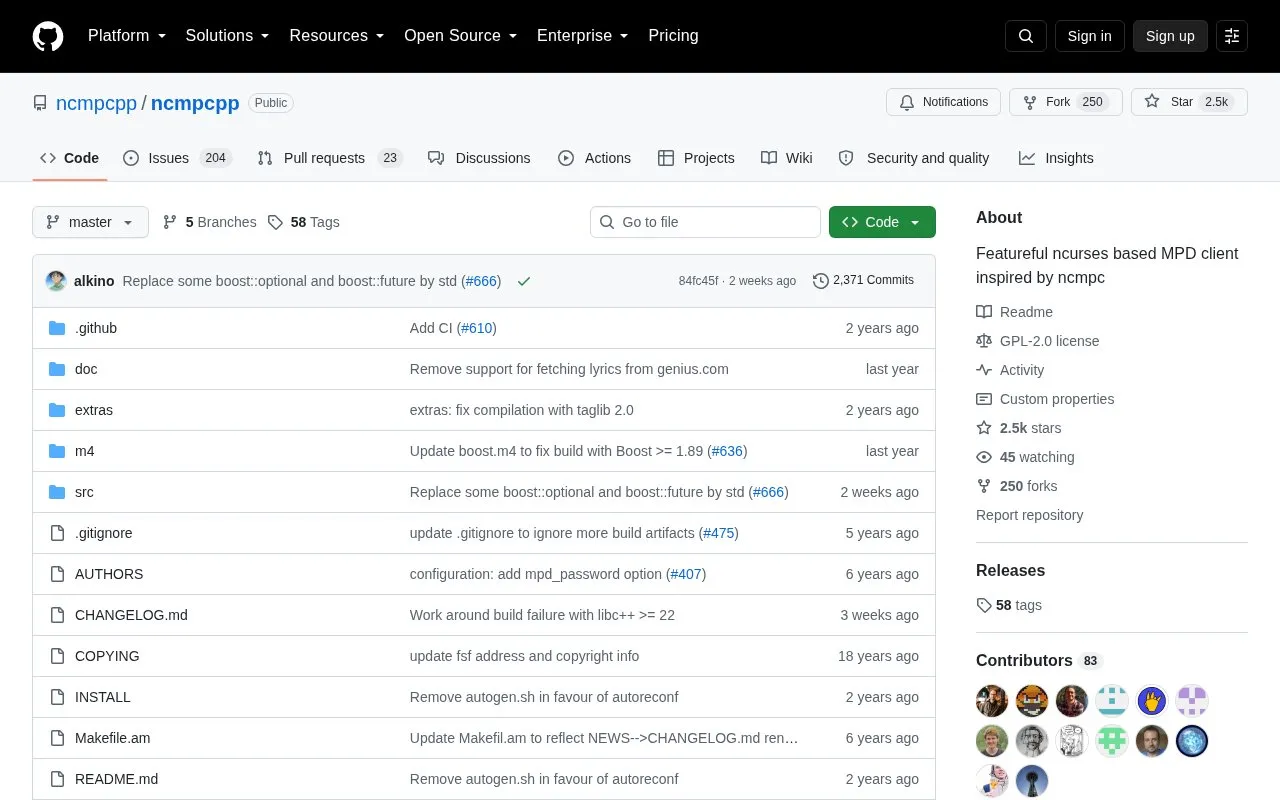
Task: Open the Actions tab
Action: coord(594,158)
